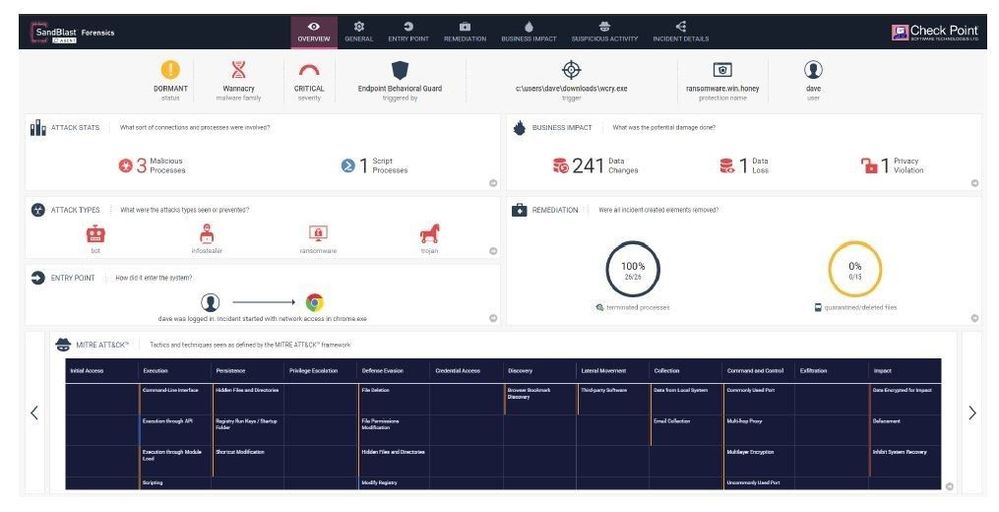The image size is (999, 512).
Task: Click the Privacy Violation unlocked padlock icon
Action: (x=869, y=166)
